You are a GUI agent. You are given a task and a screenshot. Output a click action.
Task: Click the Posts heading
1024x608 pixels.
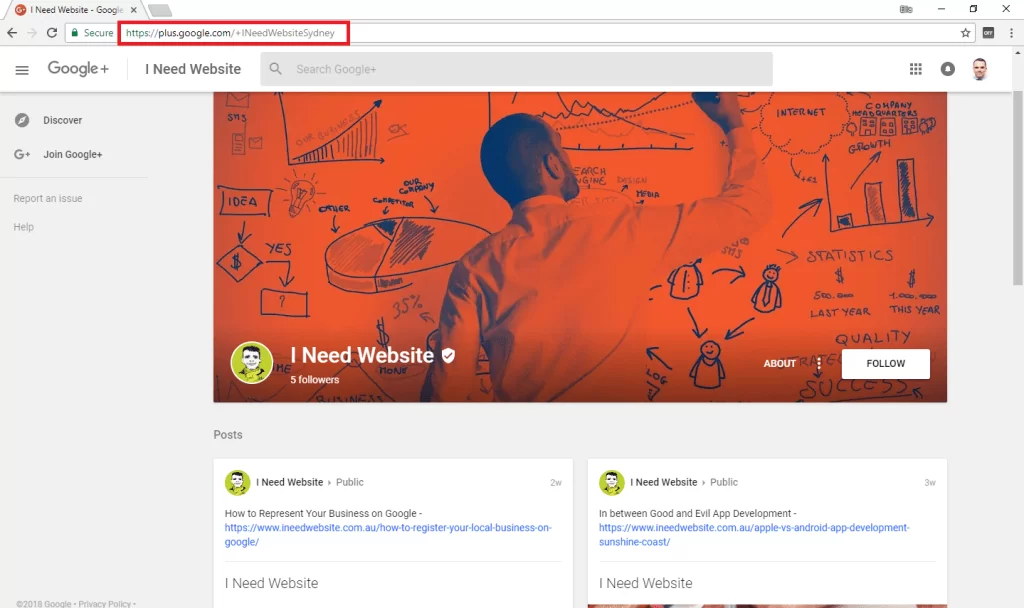click(x=228, y=435)
